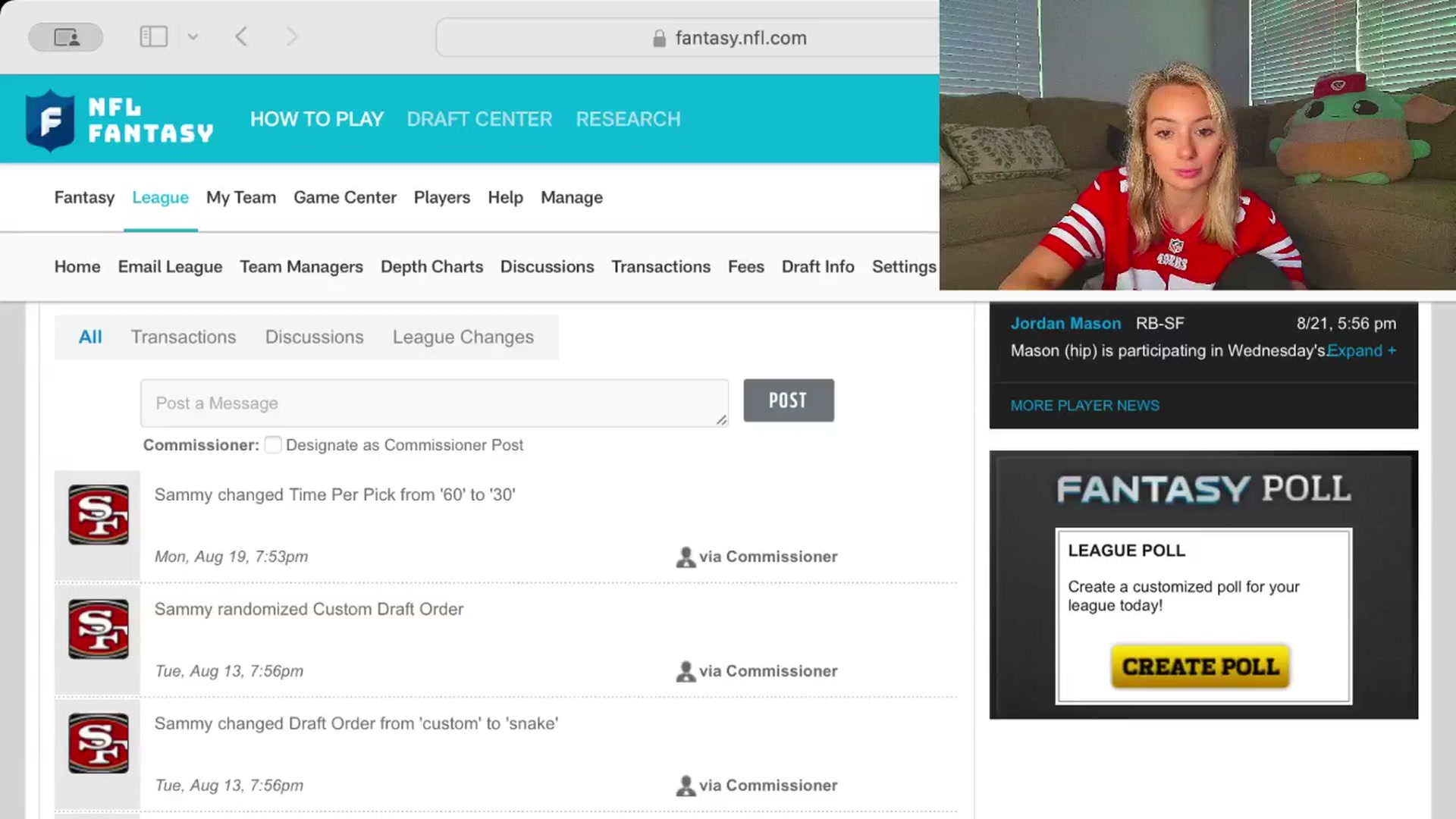
Task: Click commissioner person icon on snake order post
Action: pyautogui.click(x=686, y=786)
